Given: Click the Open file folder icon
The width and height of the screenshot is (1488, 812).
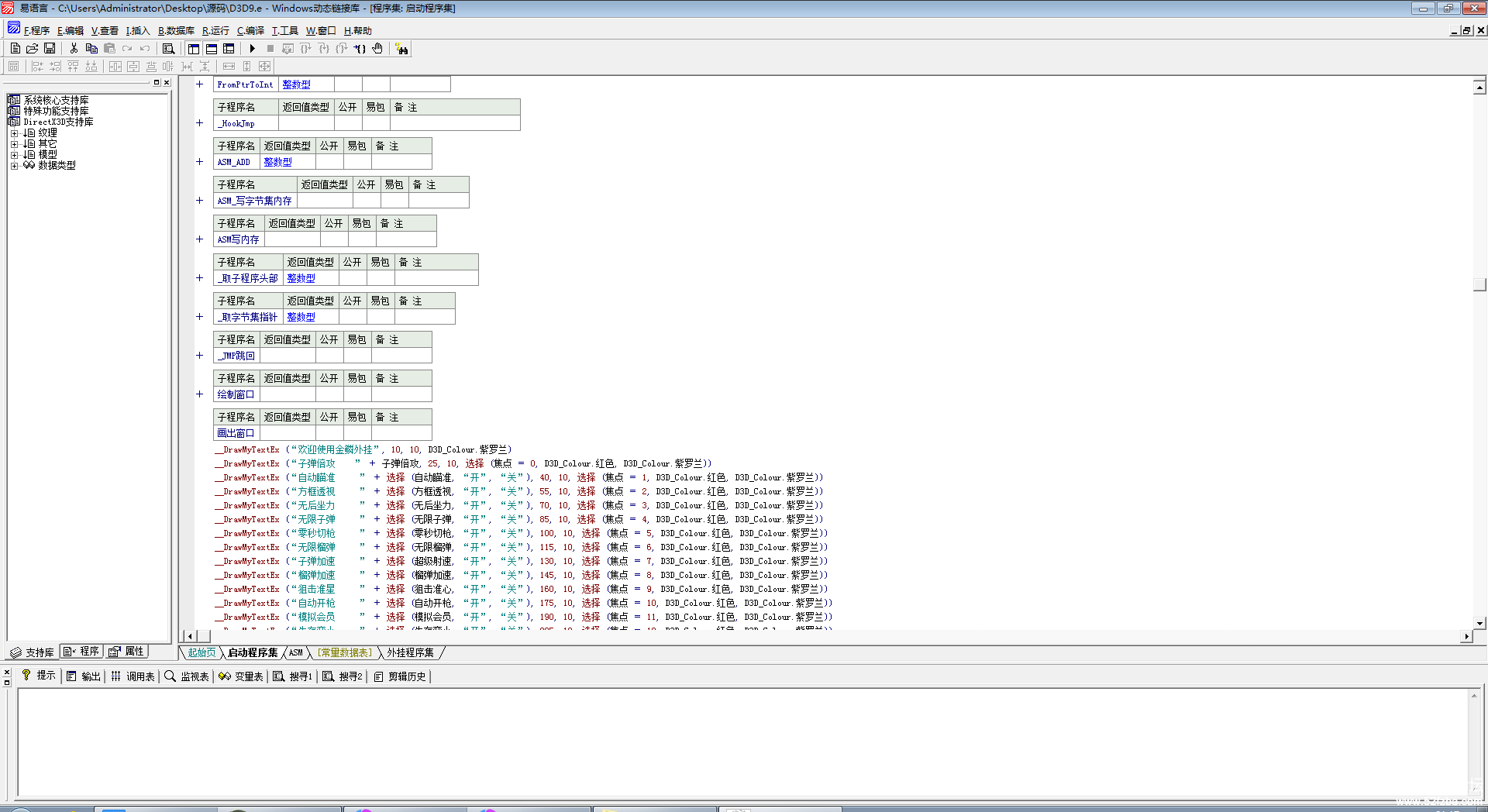Looking at the screenshot, I should [33, 49].
